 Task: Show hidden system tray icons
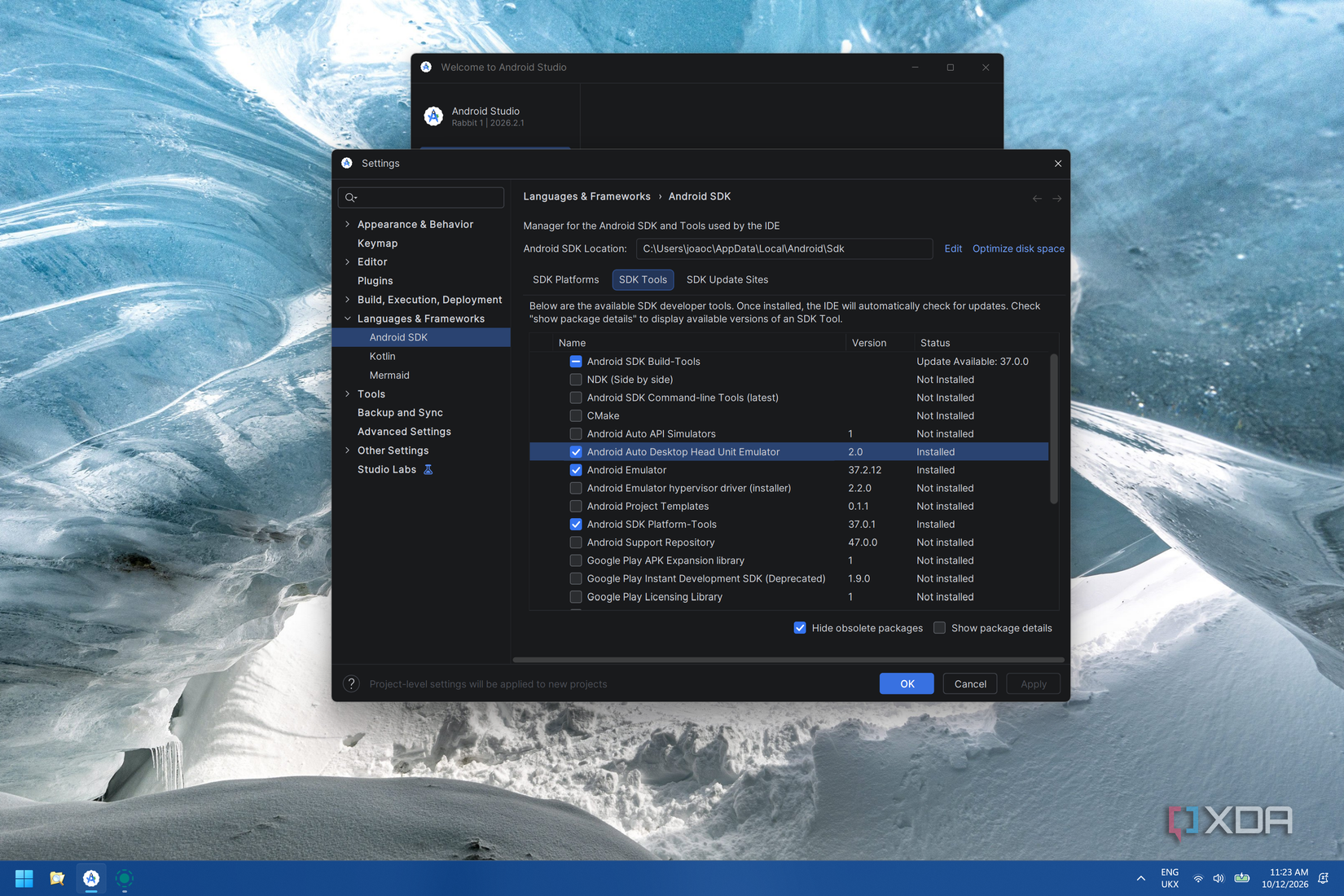(x=1140, y=878)
